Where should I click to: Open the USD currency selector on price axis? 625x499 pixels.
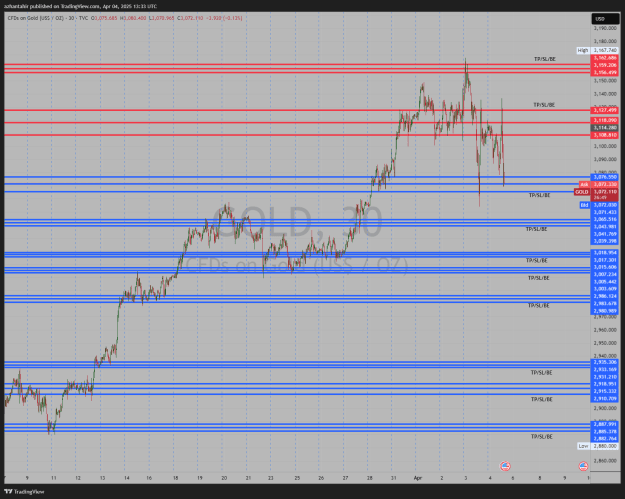click(x=605, y=19)
